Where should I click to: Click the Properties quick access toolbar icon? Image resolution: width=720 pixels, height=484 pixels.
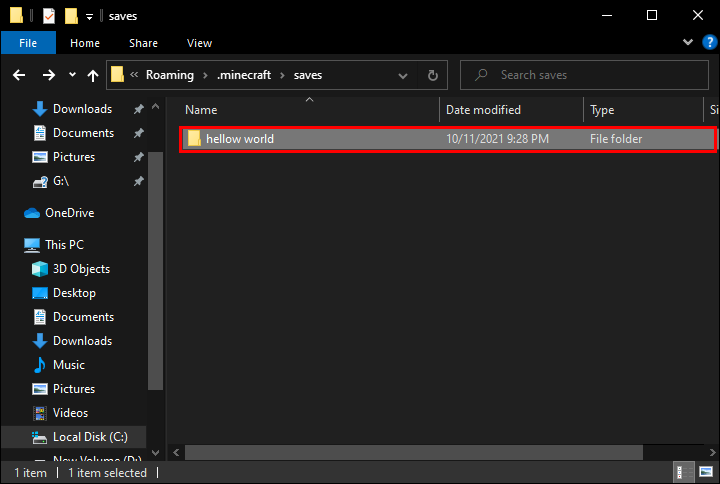(x=49, y=16)
